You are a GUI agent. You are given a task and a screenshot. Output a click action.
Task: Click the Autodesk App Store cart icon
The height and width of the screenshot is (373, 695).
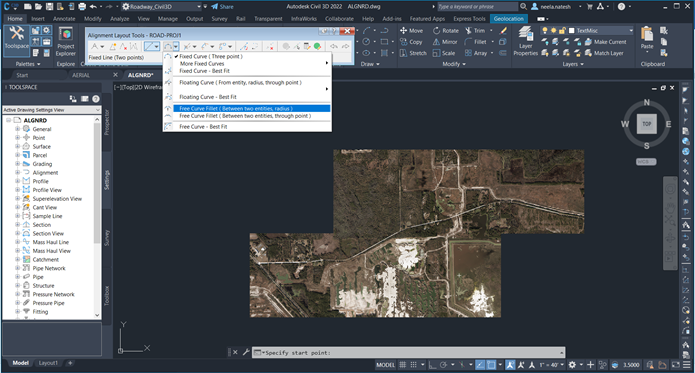point(590,6)
